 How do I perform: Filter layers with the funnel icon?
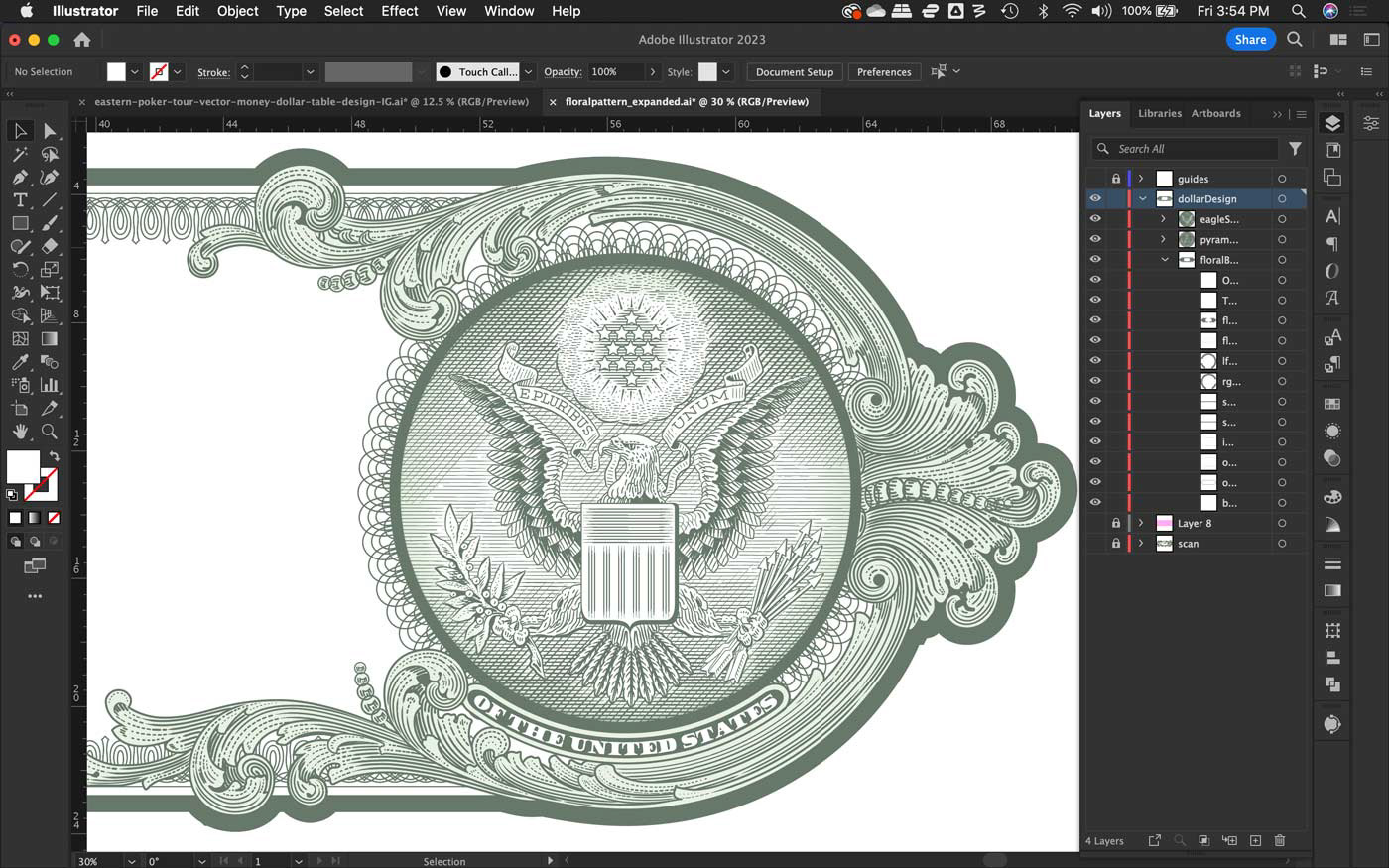click(1295, 149)
